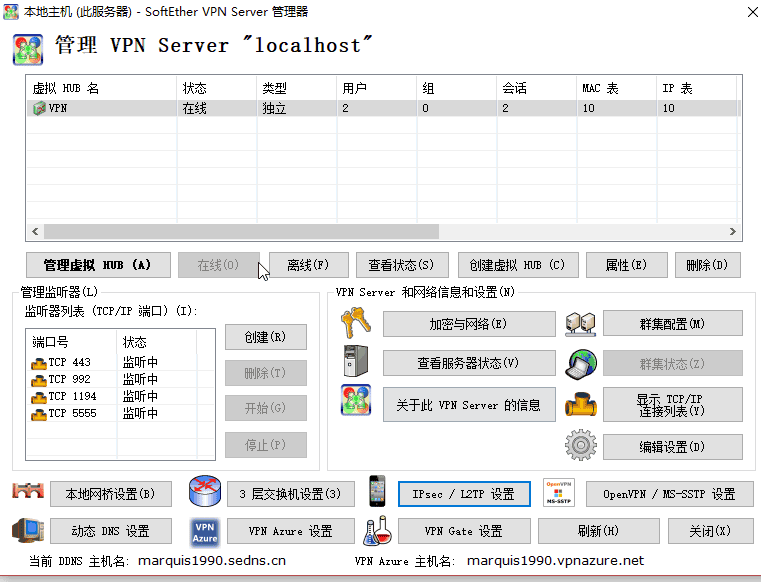Click 显示 TCP/IP 连接列表(Y) button

coord(673,404)
